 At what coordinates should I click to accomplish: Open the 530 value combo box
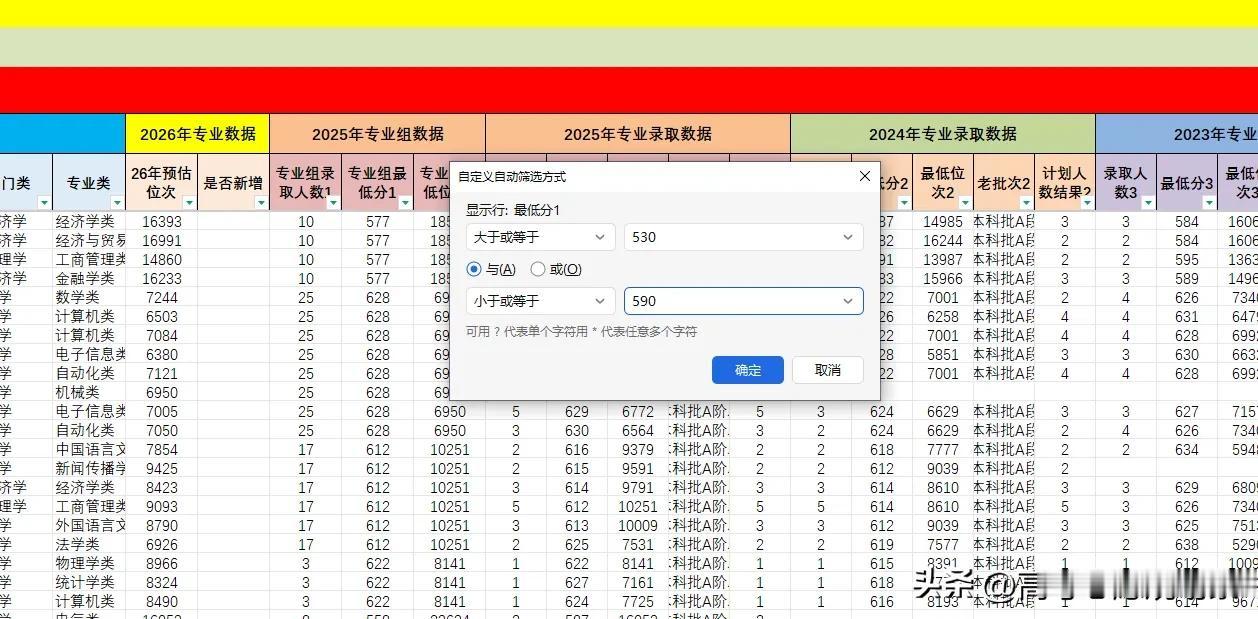[743, 237]
